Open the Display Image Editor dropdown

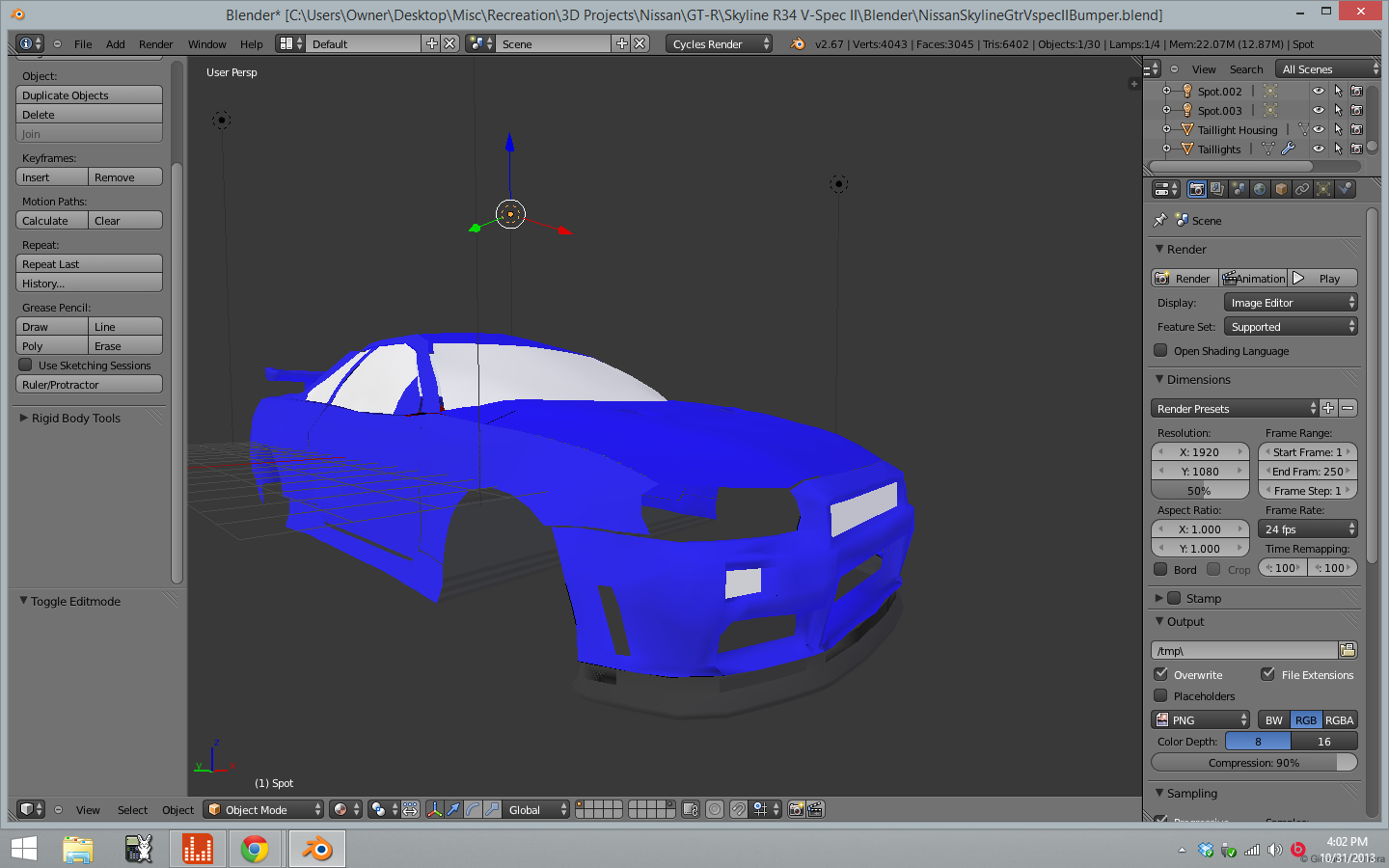pyautogui.click(x=1291, y=302)
